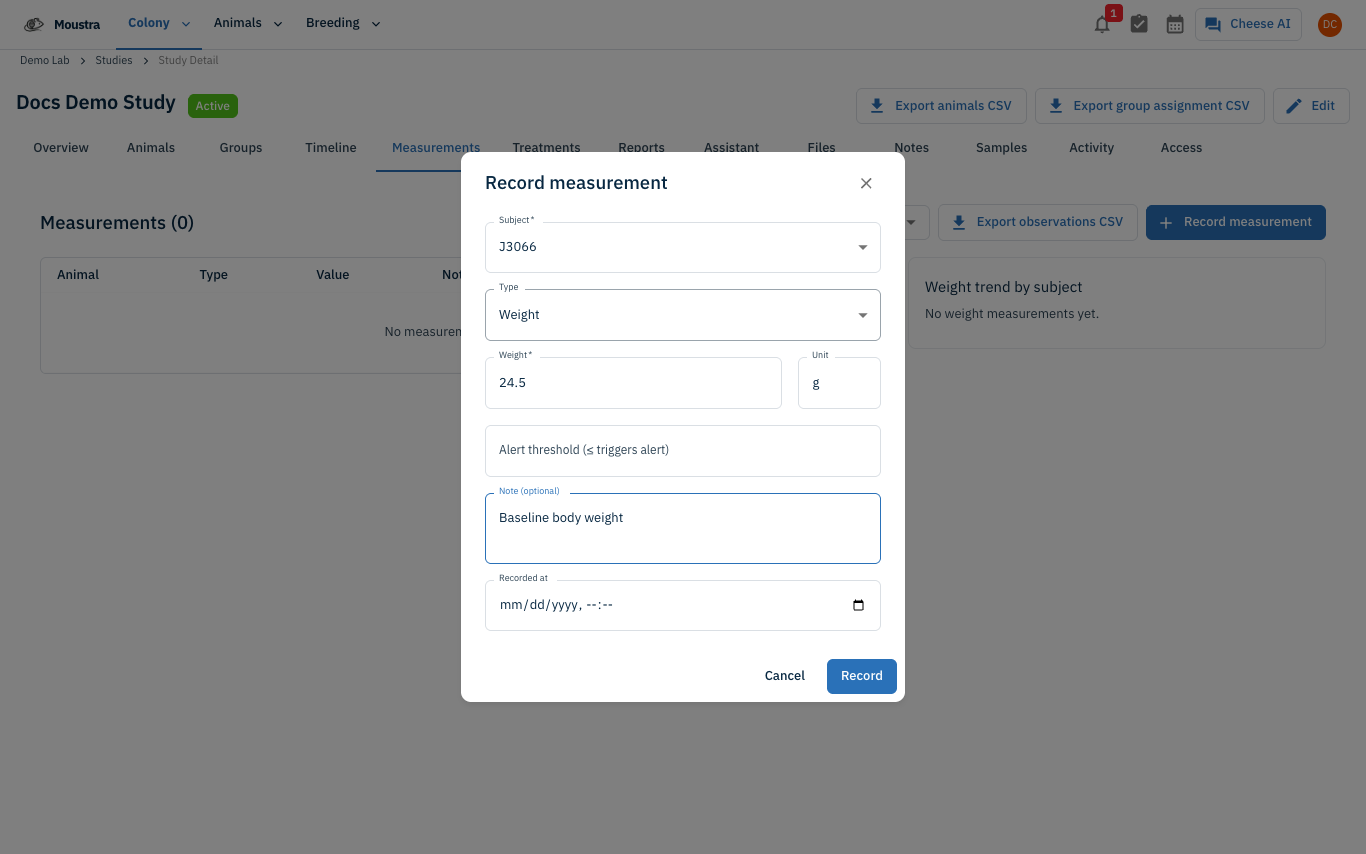The image size is (1366, 854).
Task: Click Export observations CSV
Action: (1038, 222)
